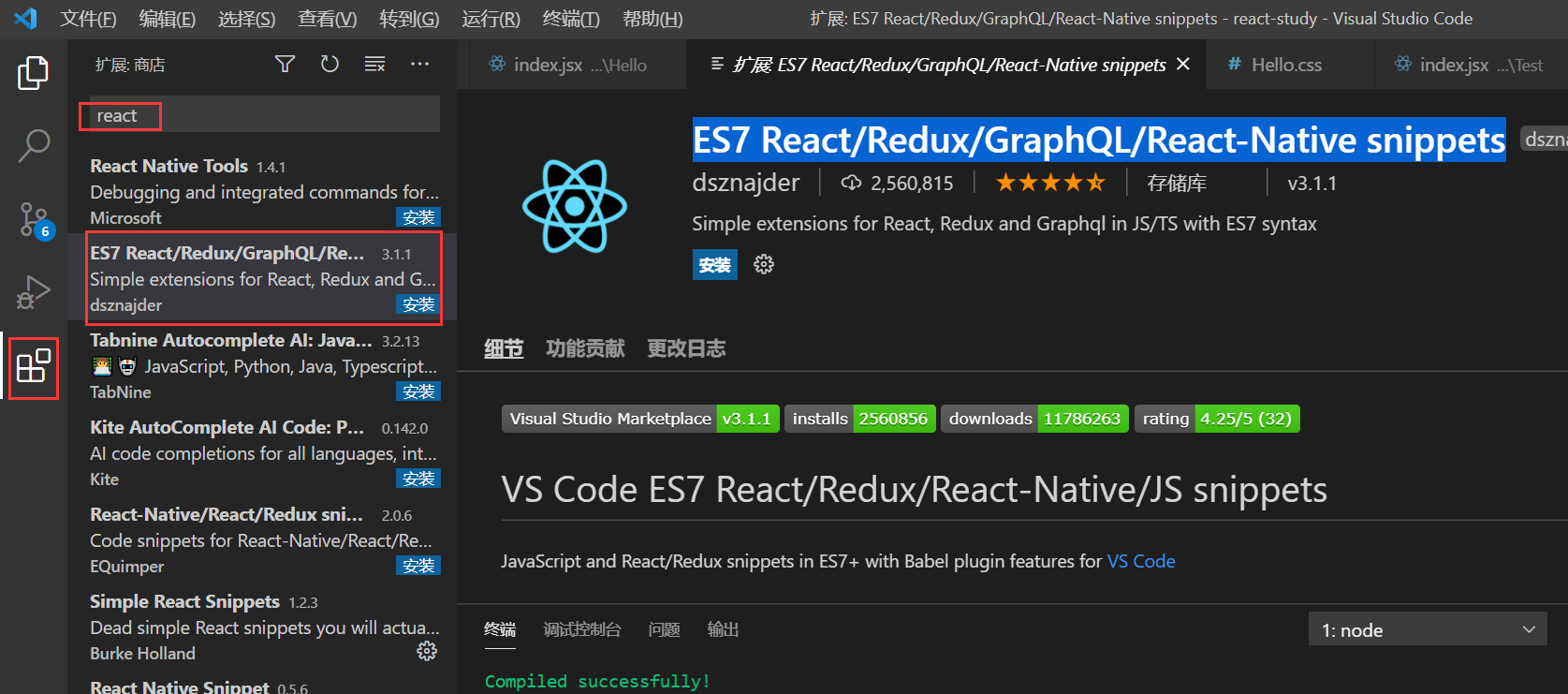Switch to index.jsx Hello tab
The width and height of the screenshot is (1568, 694).
571,65
